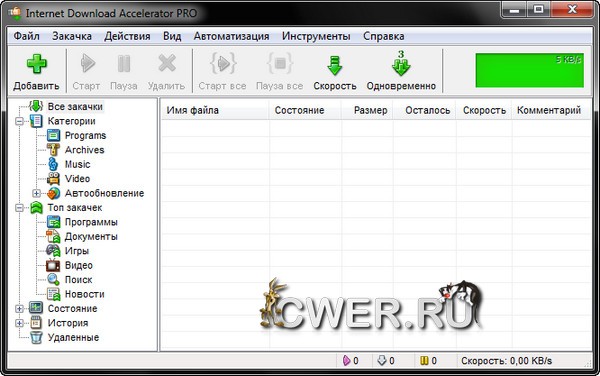Select the Удаленные tree label

click(x=73, y=338)
